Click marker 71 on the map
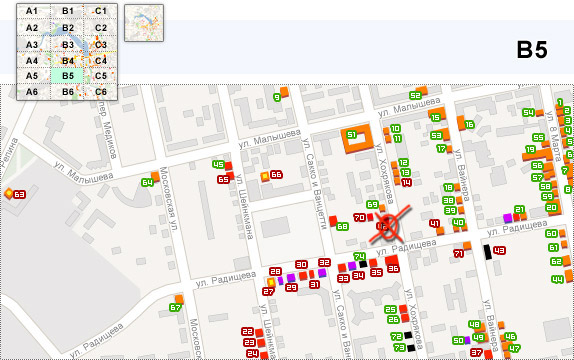Viewport: 574px width, 360px height. (458, 253)
